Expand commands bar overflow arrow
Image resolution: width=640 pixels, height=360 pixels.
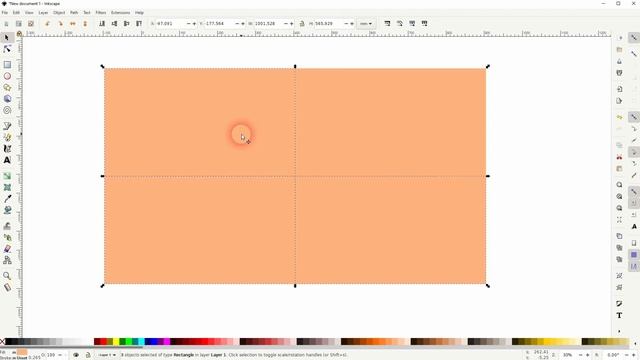click(619, 331)
